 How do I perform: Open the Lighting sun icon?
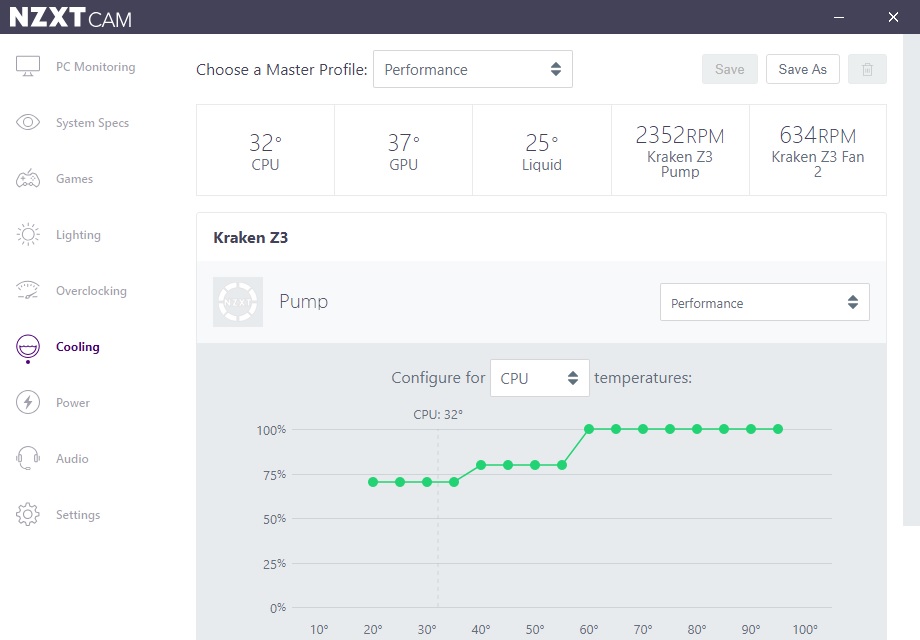coord(28,235)
